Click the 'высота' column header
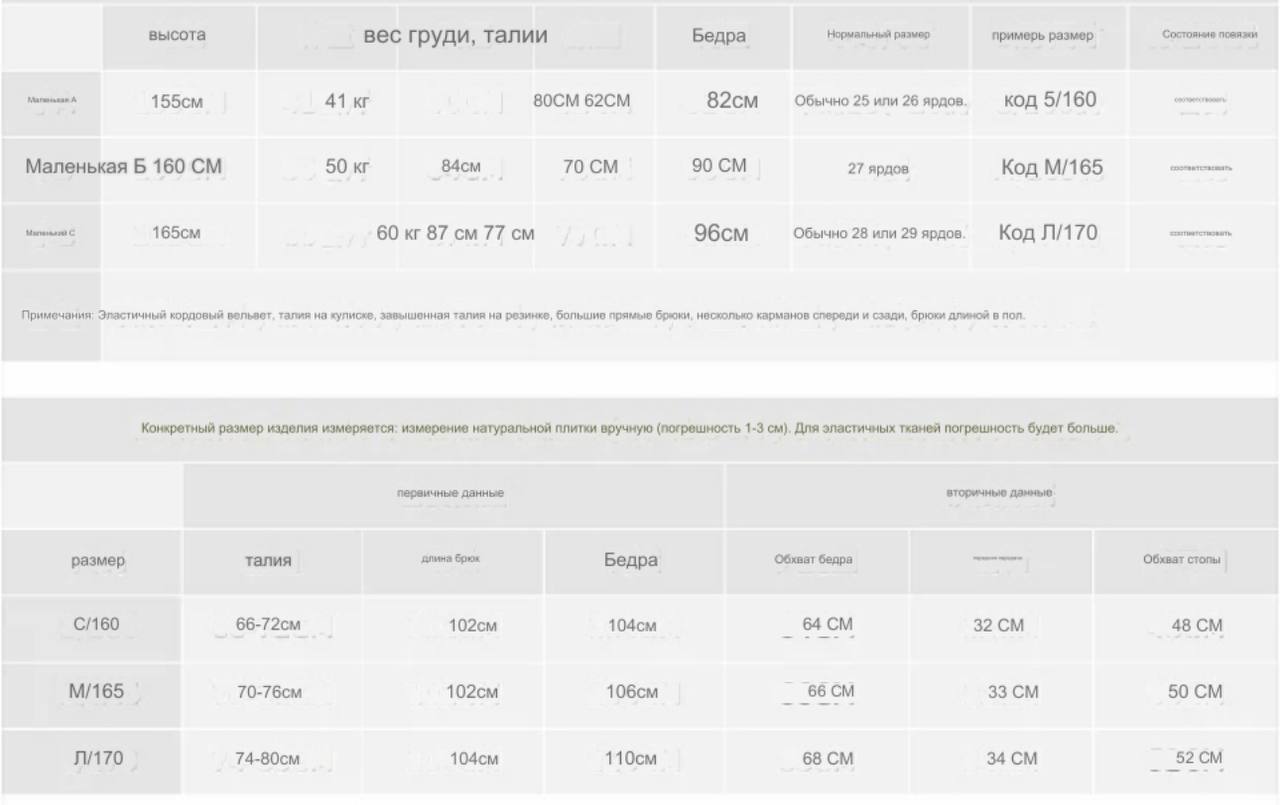Screen dimensions: 1280x805 (177, 35)
